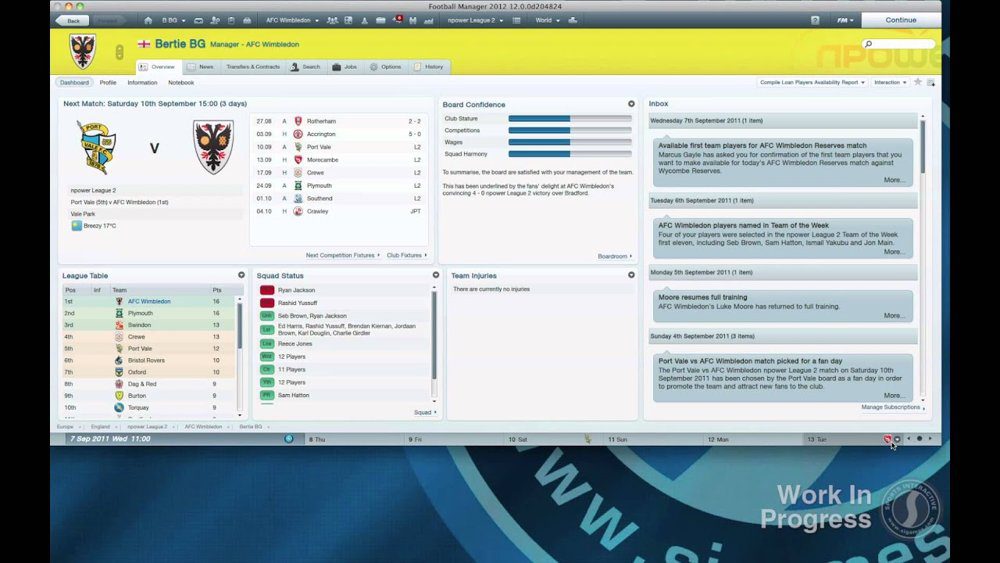Click the Club Stature confidence bar

[x=570, y=119]
